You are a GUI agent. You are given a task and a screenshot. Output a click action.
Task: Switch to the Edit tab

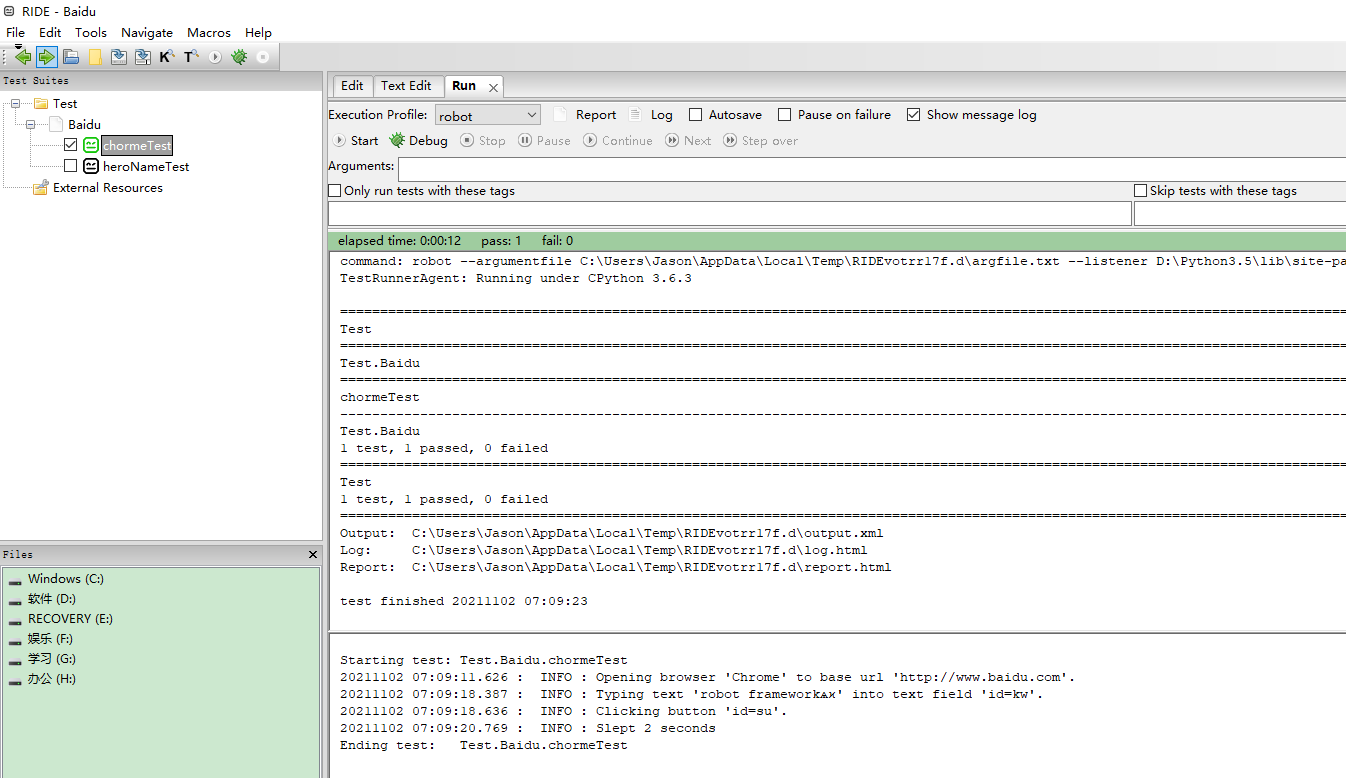[x=351, y=86]
